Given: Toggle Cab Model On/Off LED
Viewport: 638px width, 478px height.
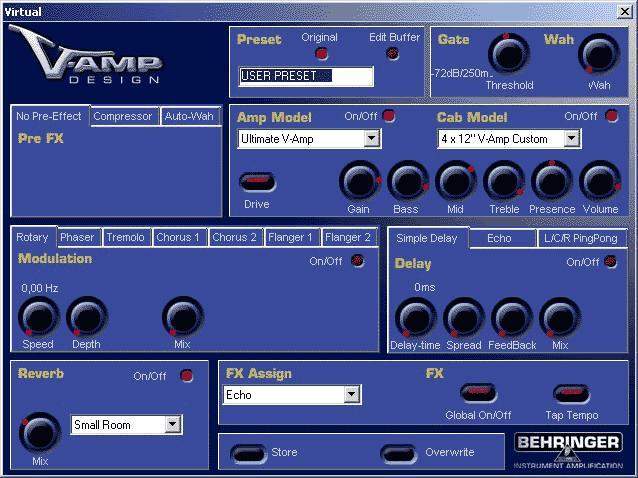Looking at the screenshot, I should coord(611,116).
